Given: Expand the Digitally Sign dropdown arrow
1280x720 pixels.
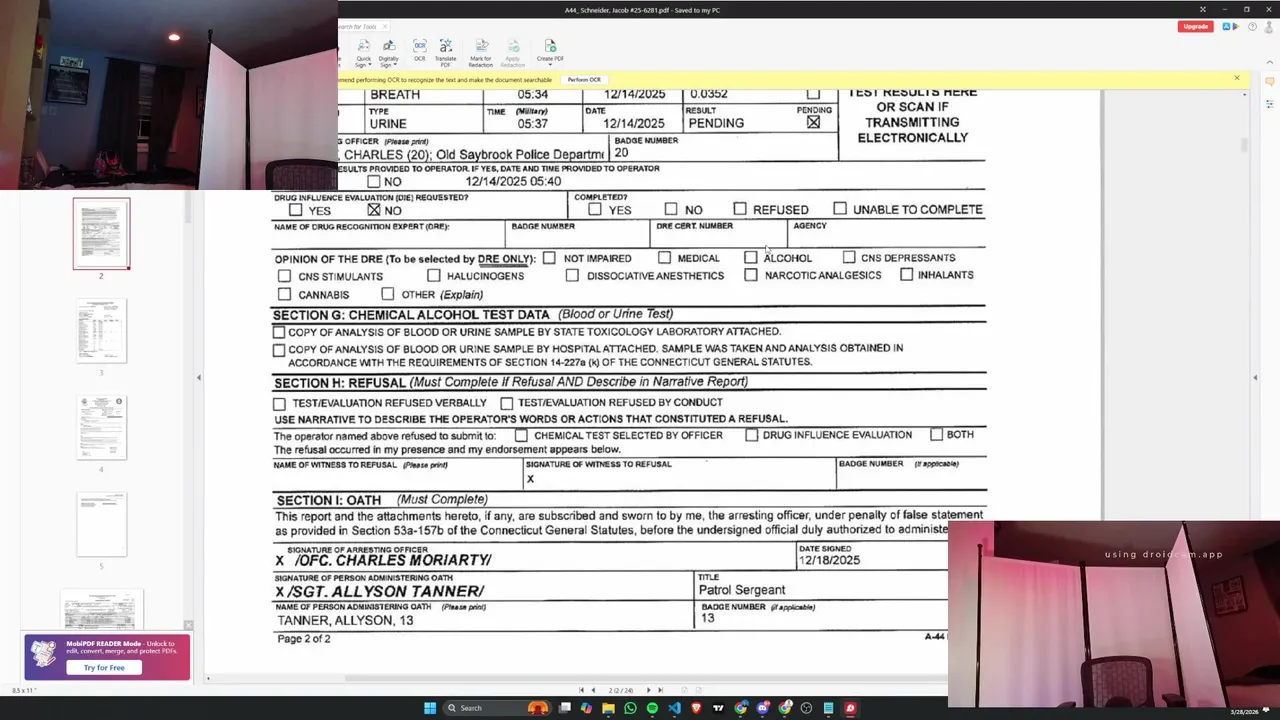Looking at the screenshot, I should pyautogui.click(x=395, y=65).
